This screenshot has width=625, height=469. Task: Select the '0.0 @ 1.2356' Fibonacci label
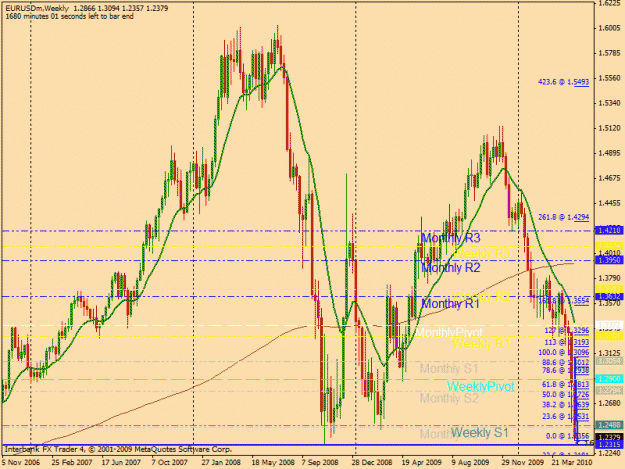coord(567,436)
